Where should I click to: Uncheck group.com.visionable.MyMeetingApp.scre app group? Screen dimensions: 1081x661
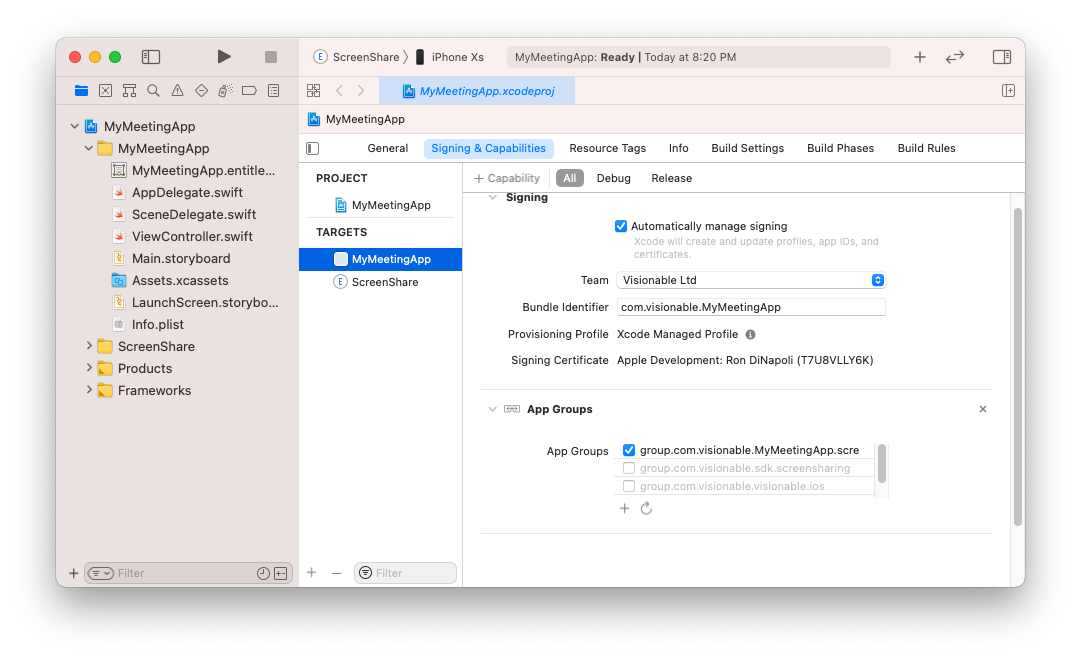tap(629, 450)
